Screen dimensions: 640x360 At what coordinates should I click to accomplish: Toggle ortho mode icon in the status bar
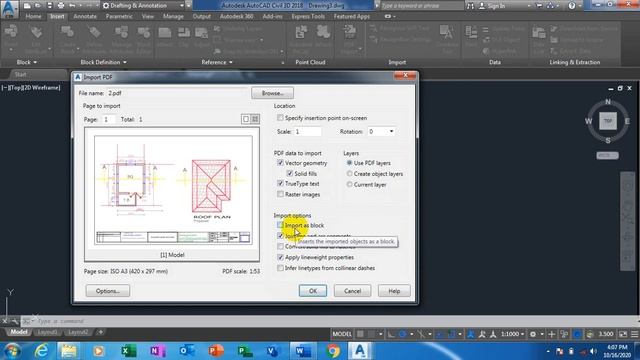(x=391, y=334)
